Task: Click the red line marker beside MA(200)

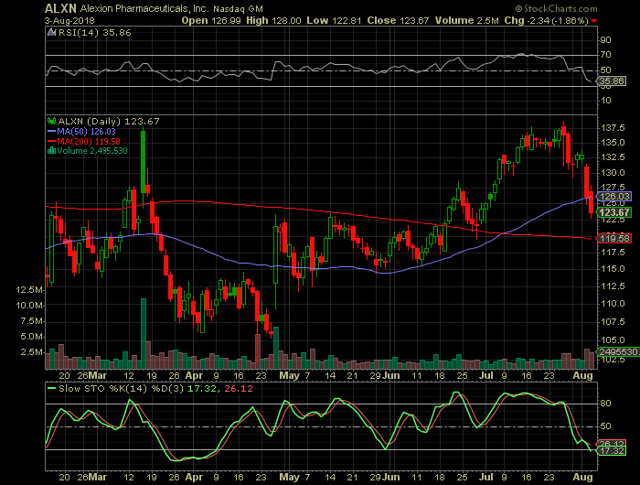Action: tap(51, 141)
